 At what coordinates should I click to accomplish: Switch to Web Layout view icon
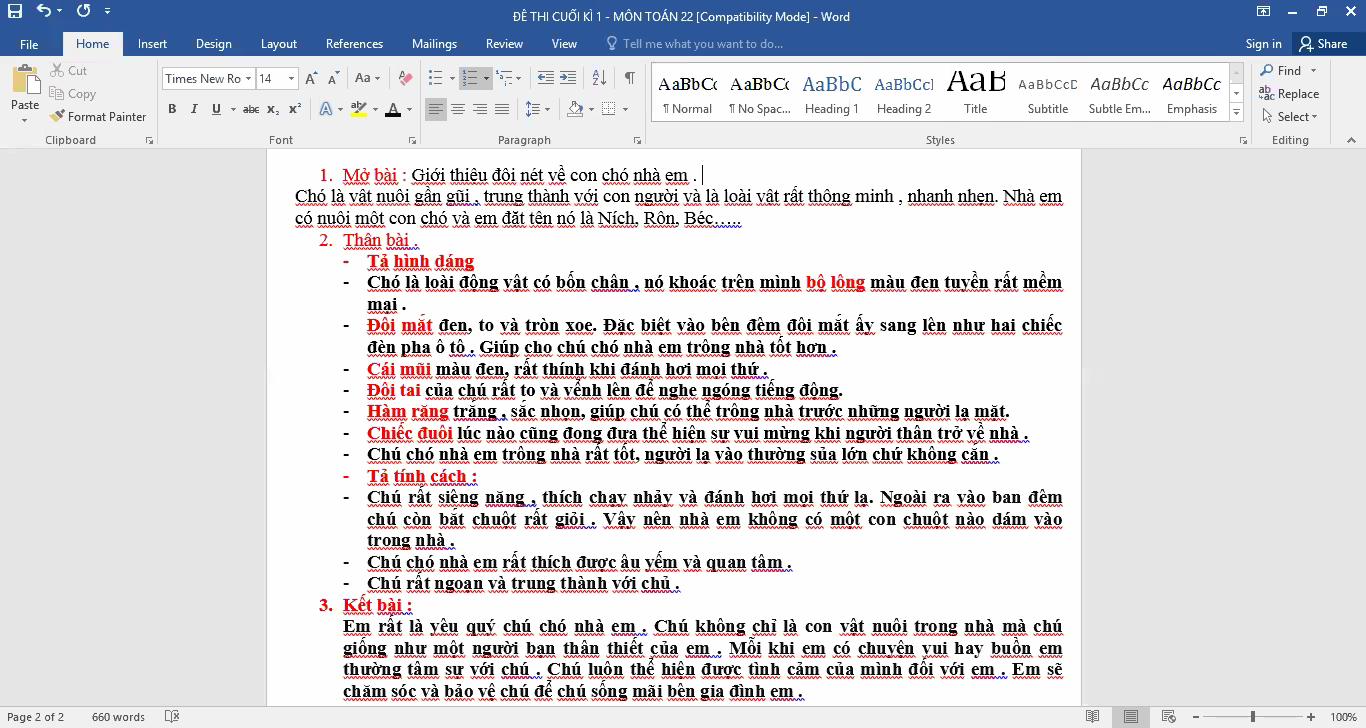point(1167,717)
